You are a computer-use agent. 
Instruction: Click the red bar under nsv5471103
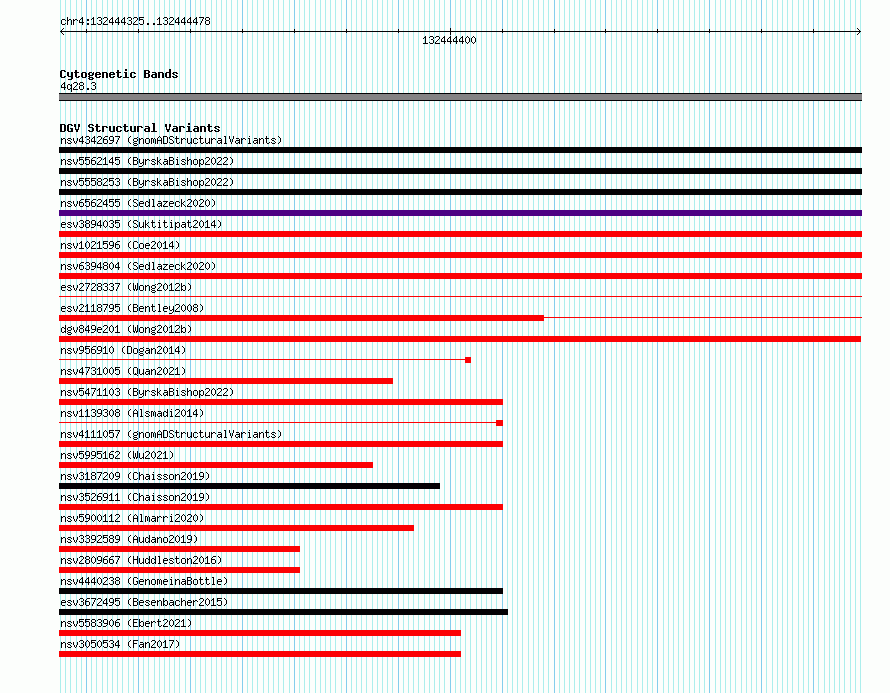pos(281,402)
